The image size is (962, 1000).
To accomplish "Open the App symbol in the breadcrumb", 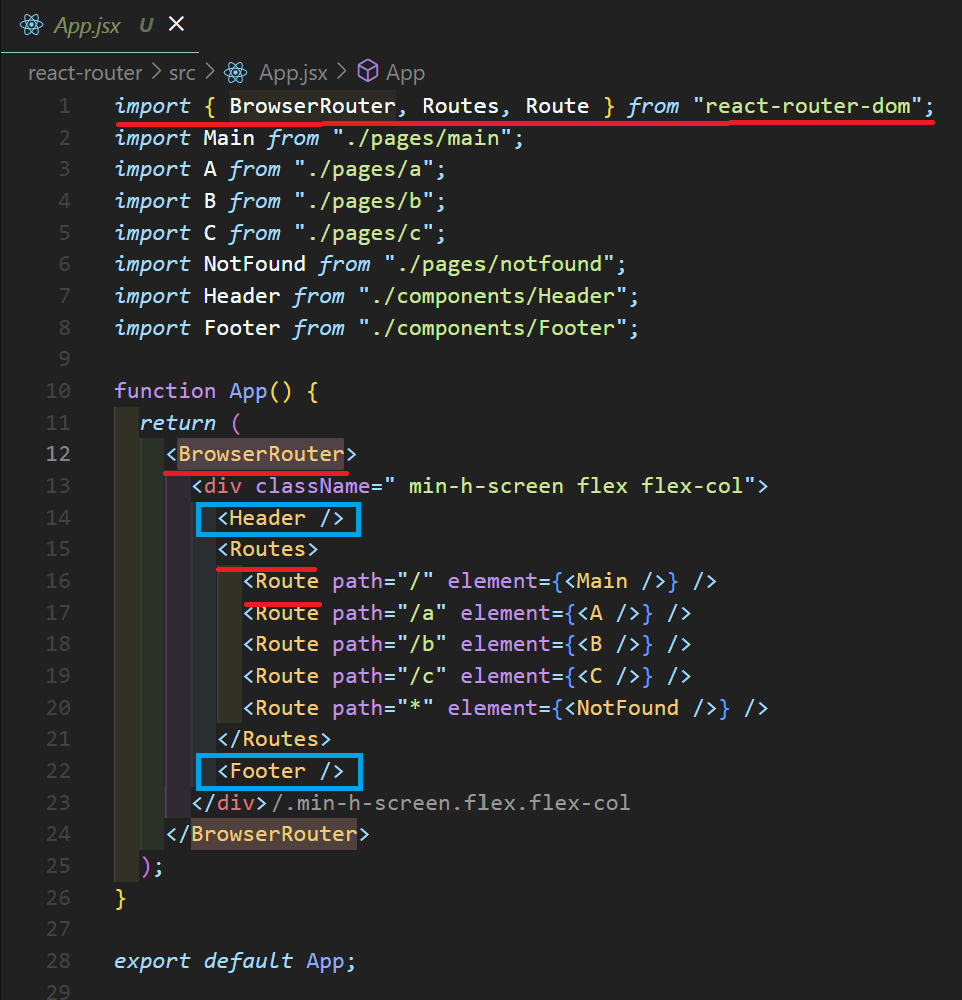I will pyautogui.click(x=405, y=73).
